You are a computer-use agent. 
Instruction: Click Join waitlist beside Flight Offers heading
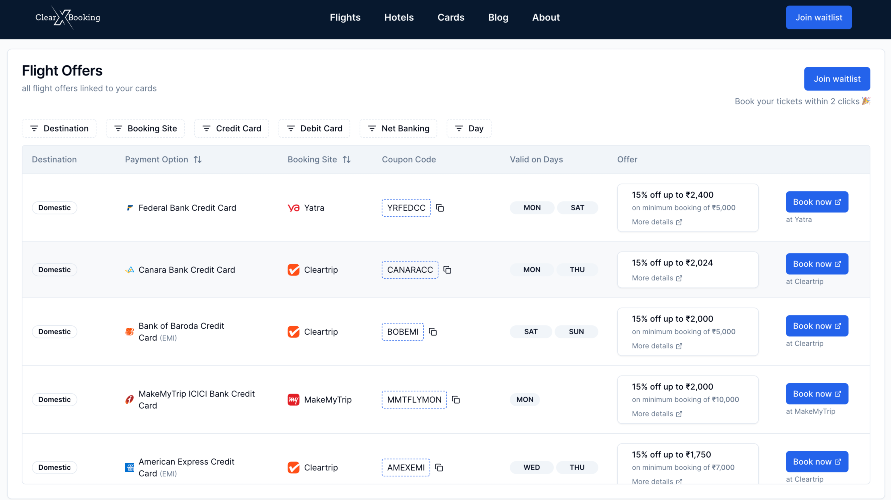click(837, 79)
